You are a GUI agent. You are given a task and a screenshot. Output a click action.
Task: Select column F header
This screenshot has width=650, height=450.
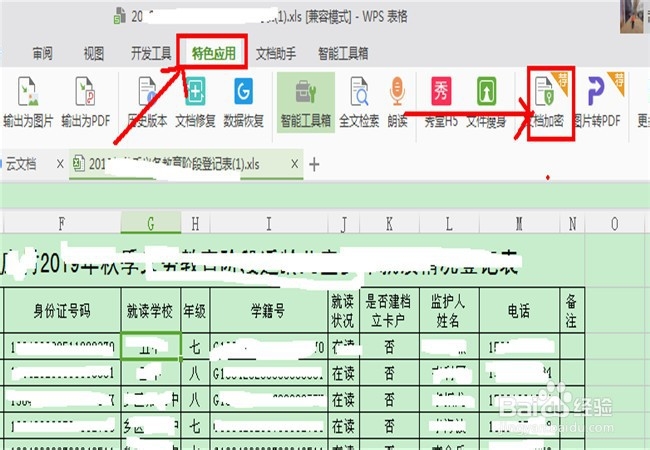(62, 224)
